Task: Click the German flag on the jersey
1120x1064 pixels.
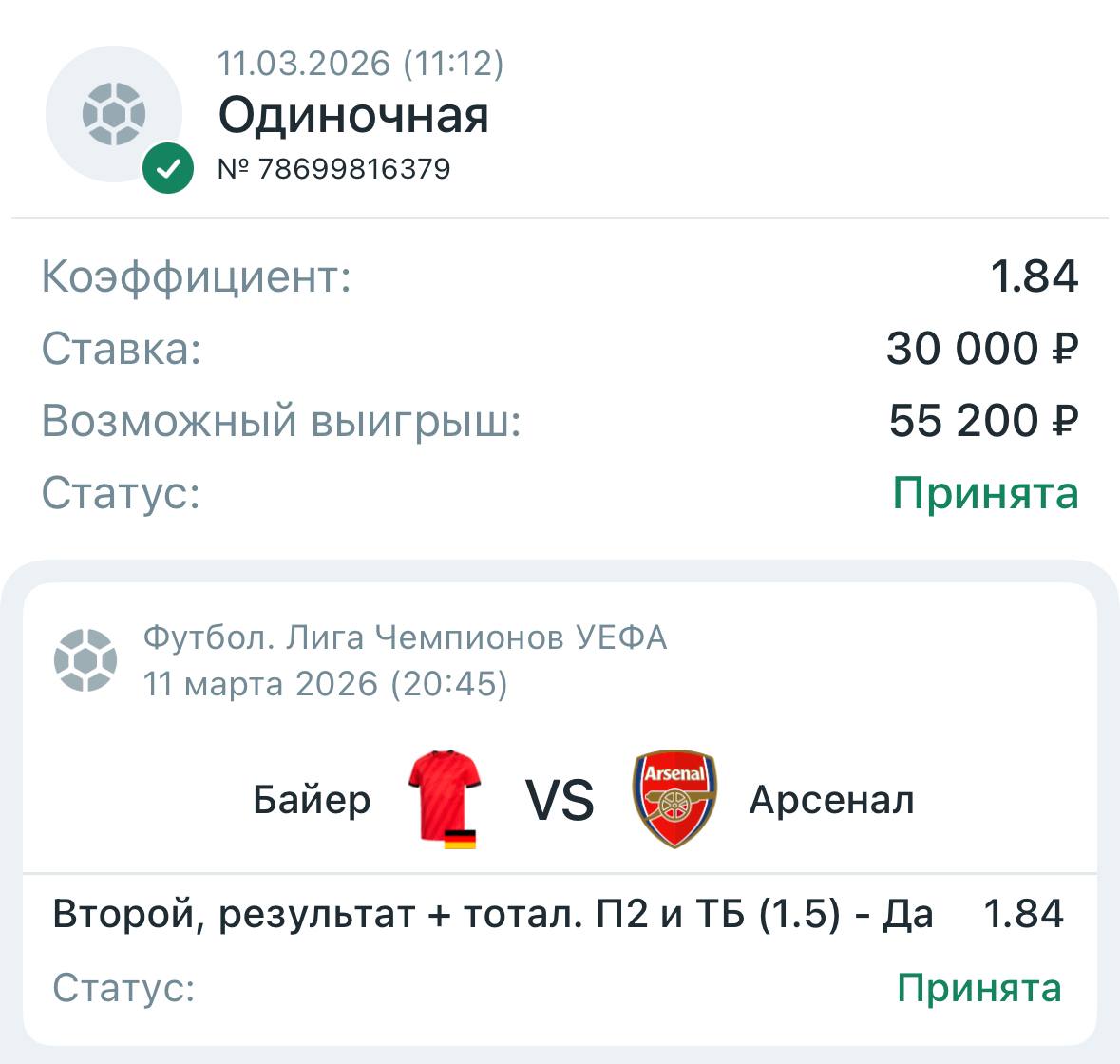Action: click(x=460, y=839)
